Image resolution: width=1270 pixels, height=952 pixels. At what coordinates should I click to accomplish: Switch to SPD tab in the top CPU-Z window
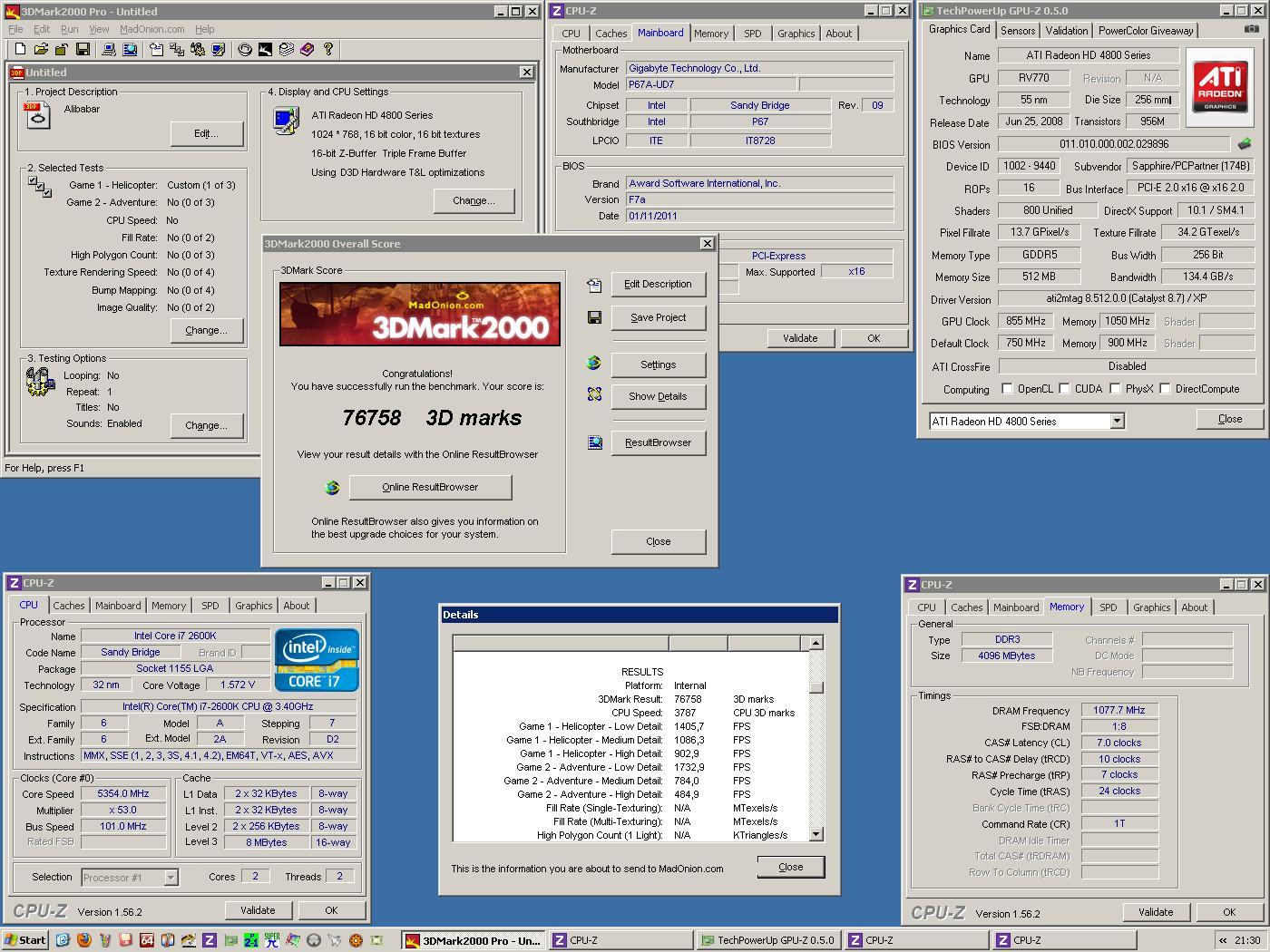[752, 34]
